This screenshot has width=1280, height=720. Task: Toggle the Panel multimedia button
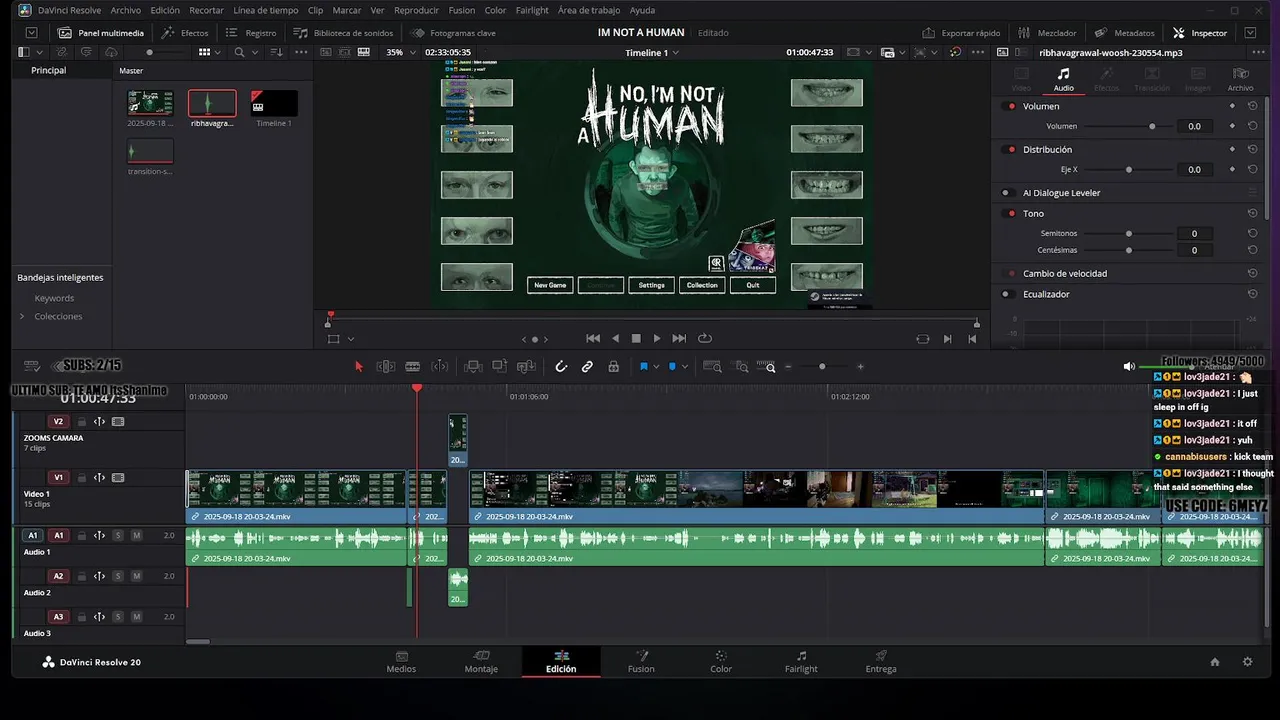pos(101,33)
